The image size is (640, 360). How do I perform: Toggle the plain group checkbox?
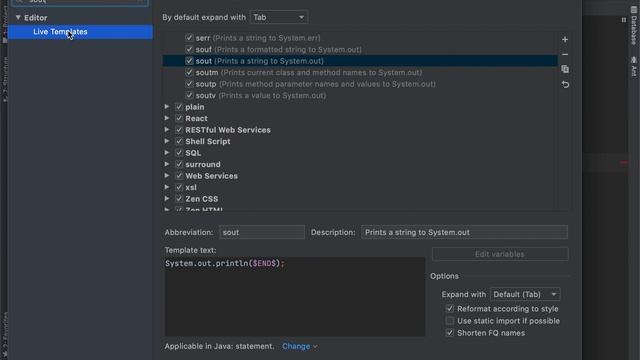point(179,107)
